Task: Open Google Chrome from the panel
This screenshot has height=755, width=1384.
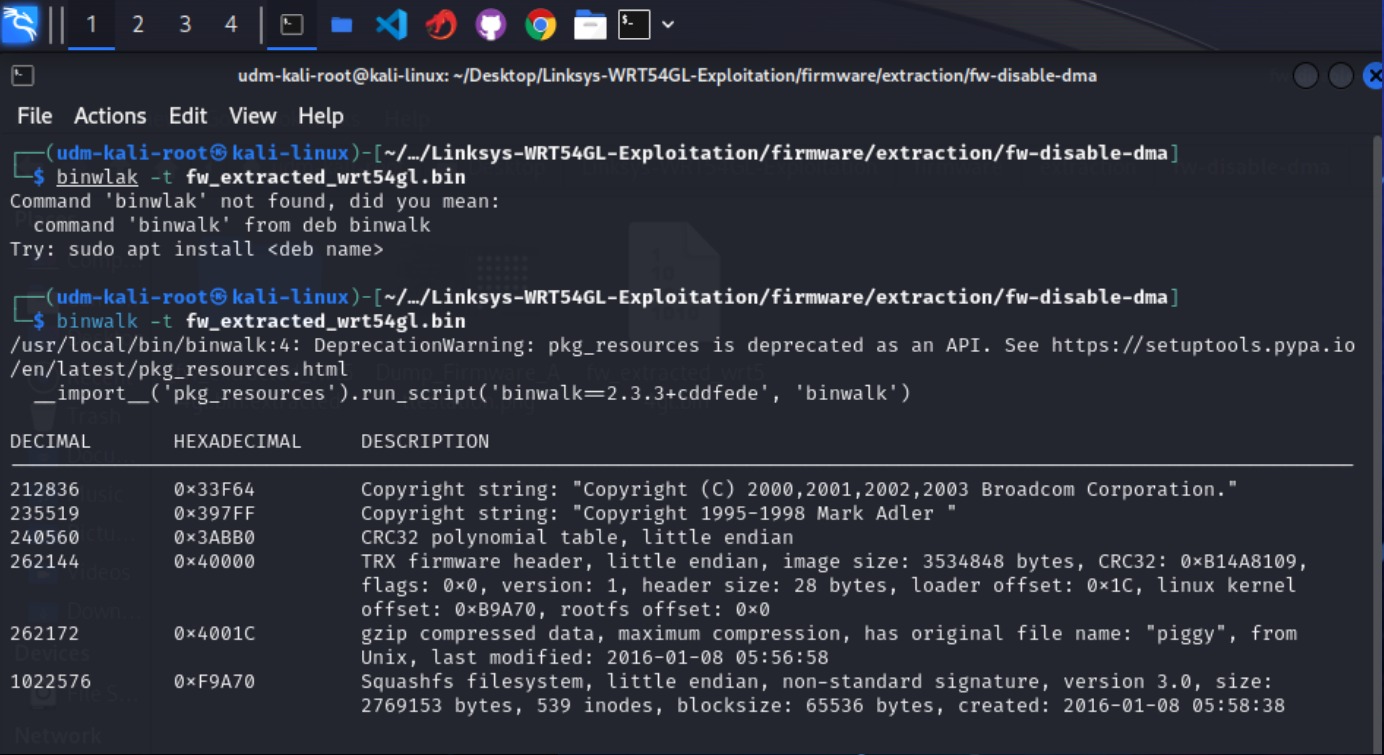Action: point(540,24)
